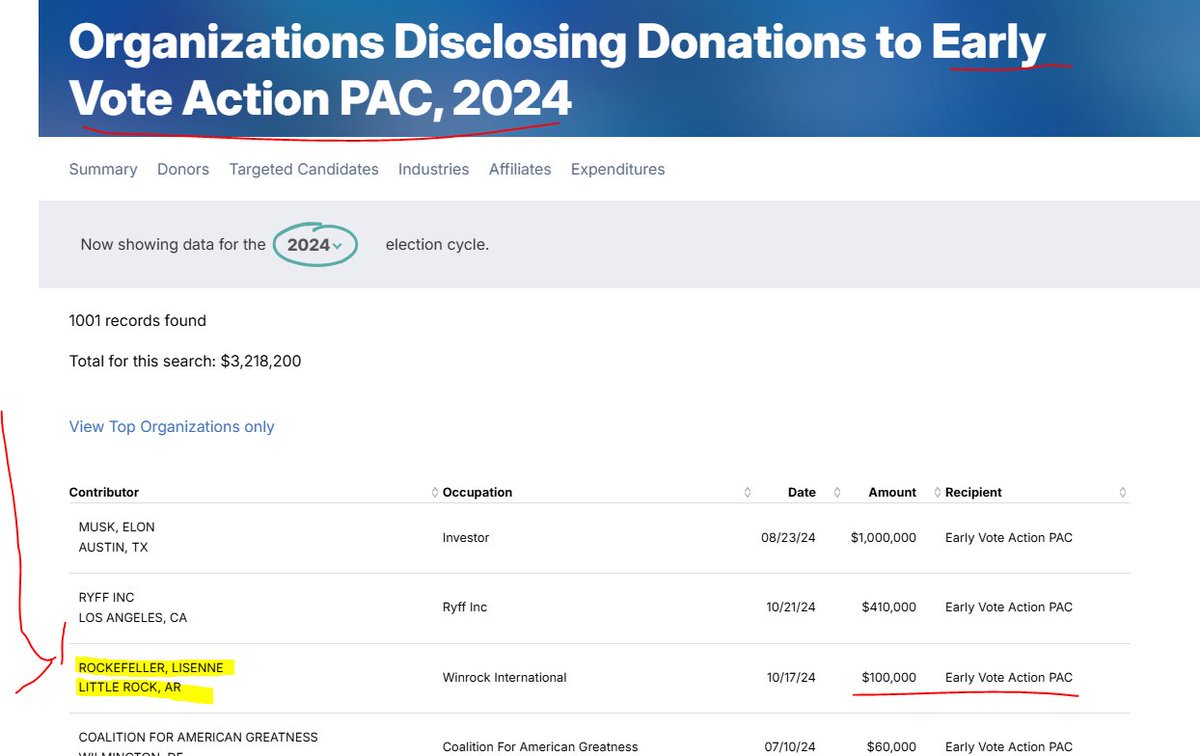Viewport: 1200px width, 756px height.
Task: Open the Affiliates tab
Action: (x=520, y=169)
